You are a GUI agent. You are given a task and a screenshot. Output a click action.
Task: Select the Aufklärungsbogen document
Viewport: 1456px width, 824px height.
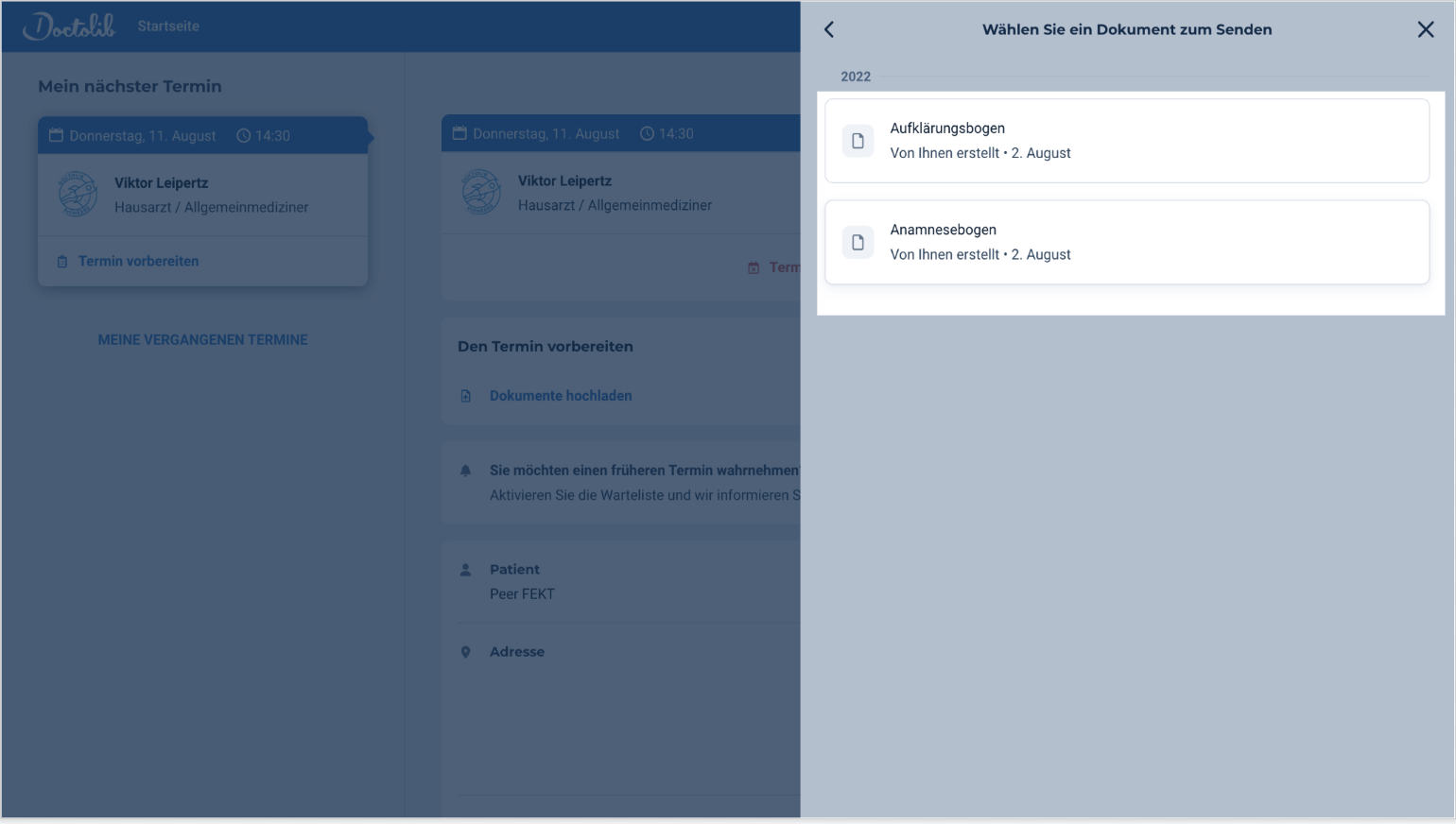coord(1125,141)
